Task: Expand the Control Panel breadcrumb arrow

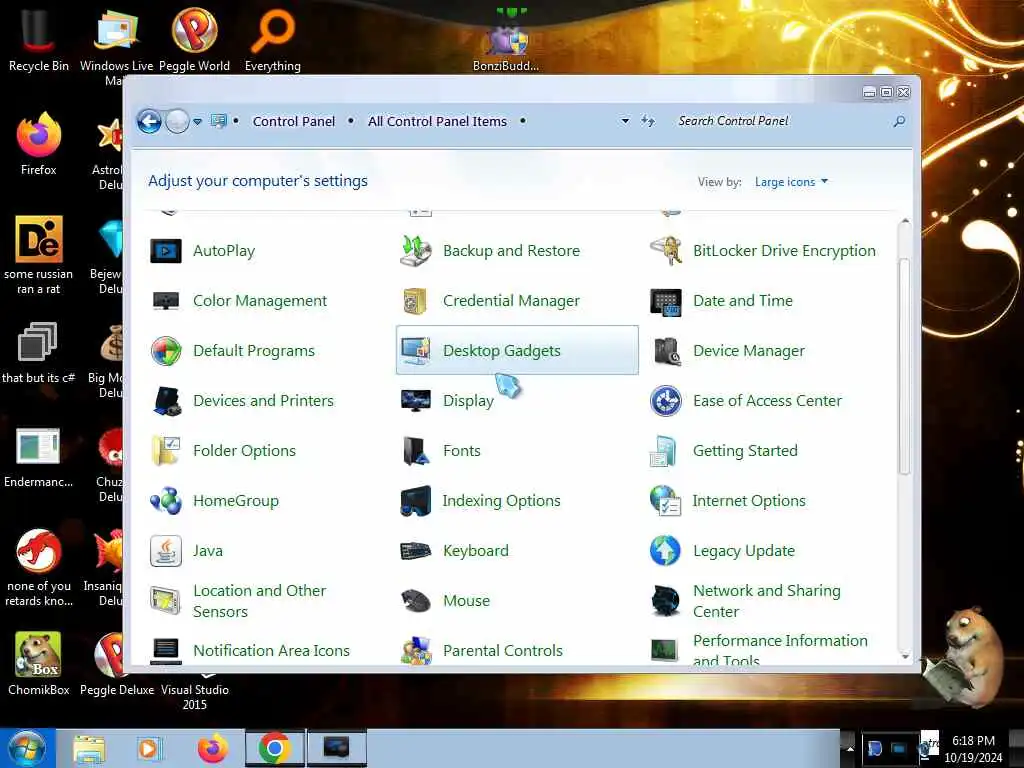Action: click(x=351, y=121)
